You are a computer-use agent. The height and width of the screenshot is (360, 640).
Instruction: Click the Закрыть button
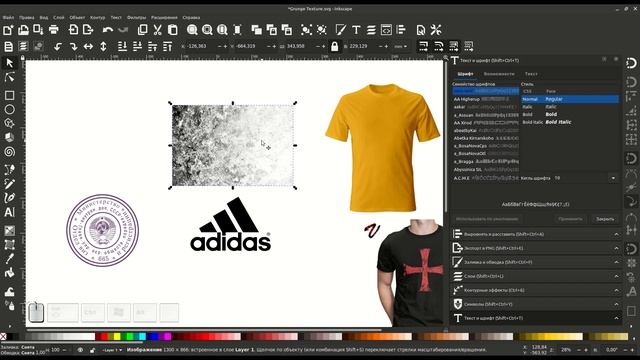pyautogui.click(x=605, y=219)
